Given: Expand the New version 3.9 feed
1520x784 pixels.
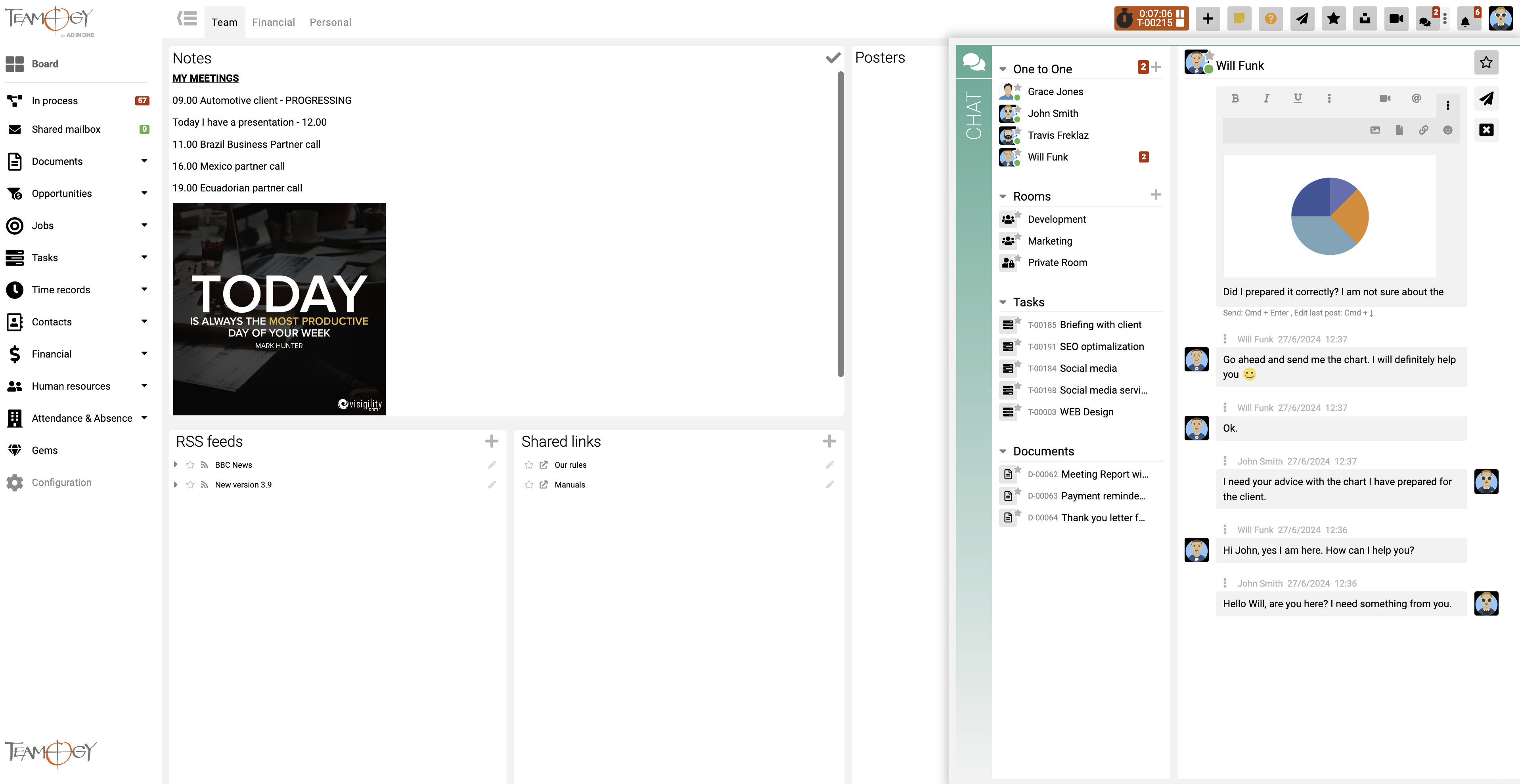Looking at the screenshot, I should pyautogui.click(x=176, y=485).
